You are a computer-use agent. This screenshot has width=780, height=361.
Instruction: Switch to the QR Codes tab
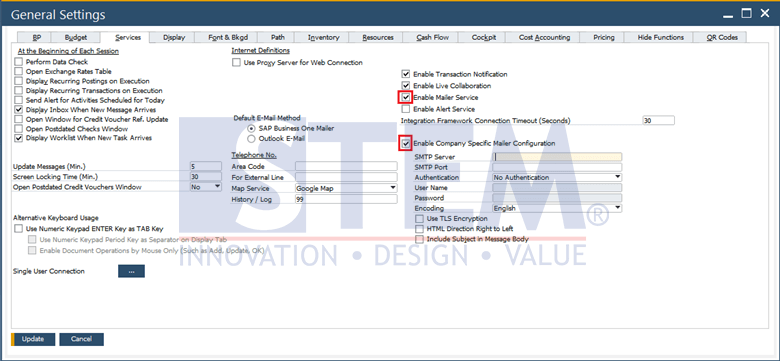(722, 37)
